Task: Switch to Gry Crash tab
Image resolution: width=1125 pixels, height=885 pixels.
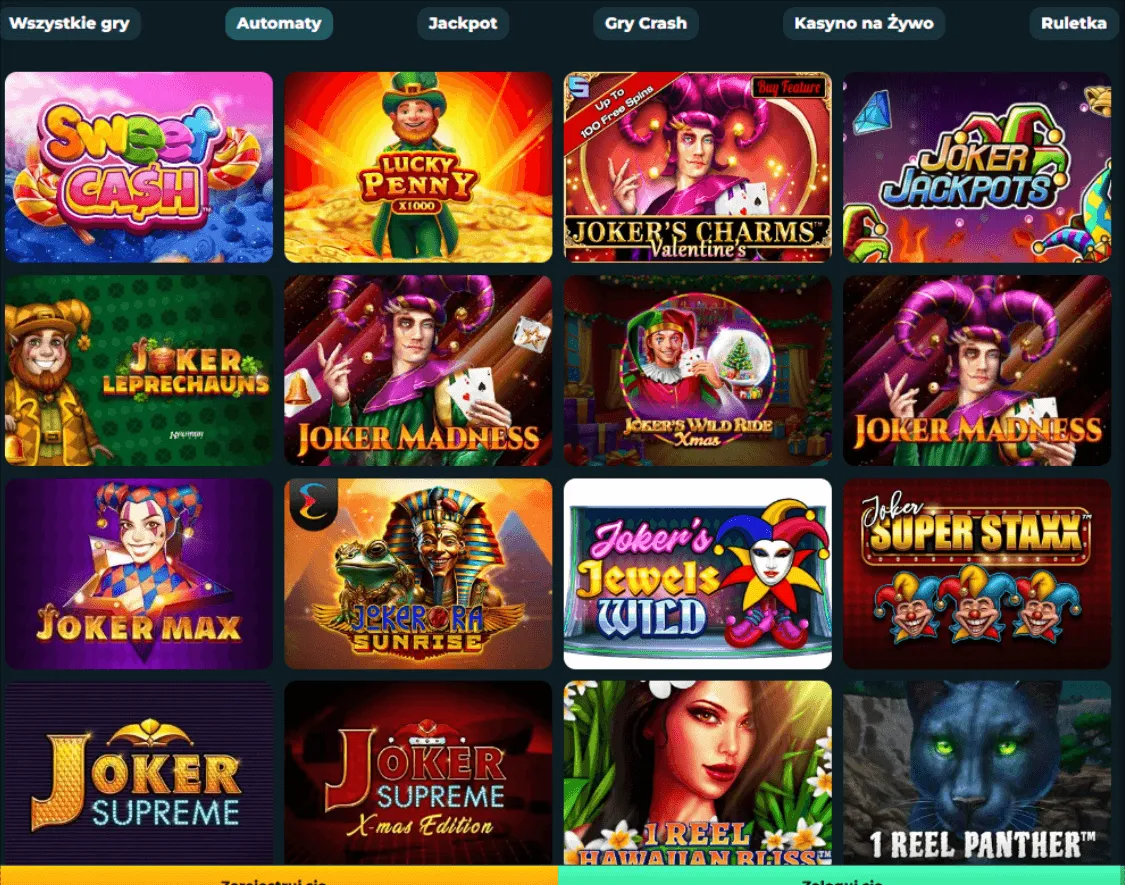Action: tap(646, 23)
